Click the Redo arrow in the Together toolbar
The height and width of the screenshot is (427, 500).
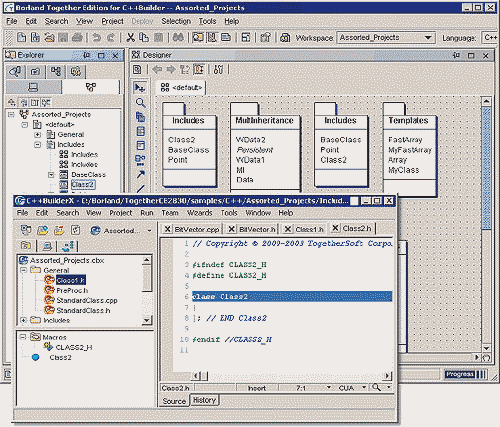pos(111,37)
